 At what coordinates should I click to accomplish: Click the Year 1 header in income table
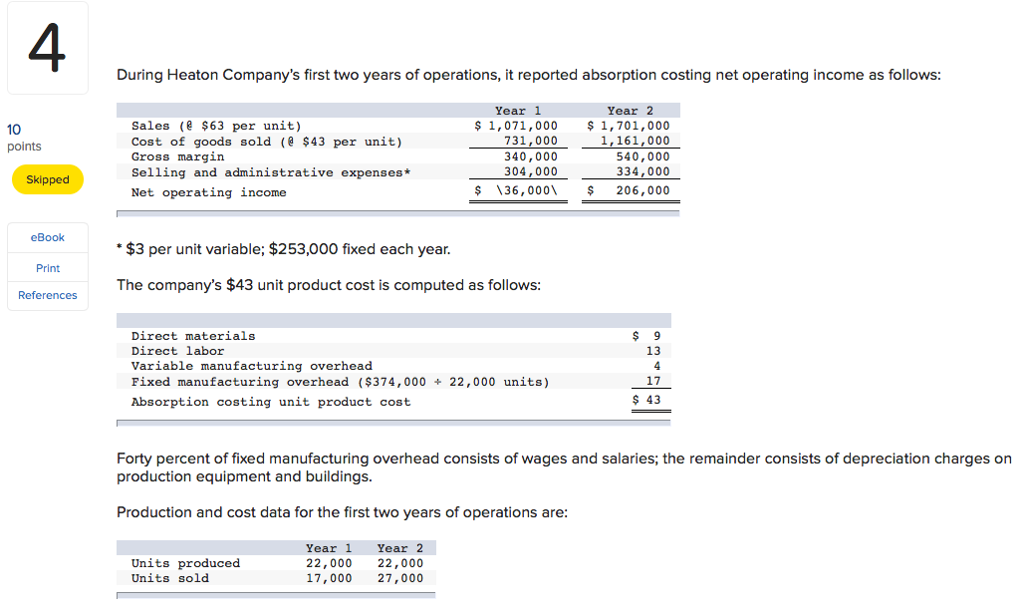517,111
